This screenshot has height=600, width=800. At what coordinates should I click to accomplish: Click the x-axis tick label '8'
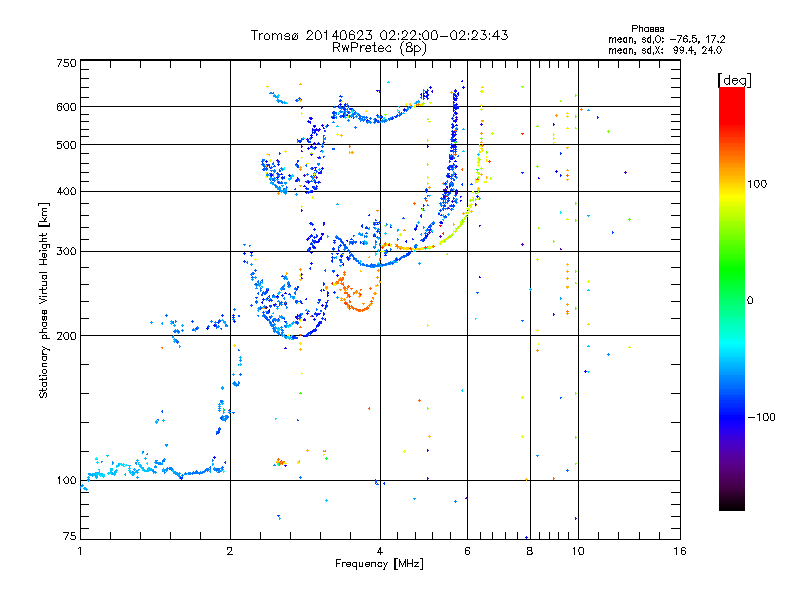[530, 551]
